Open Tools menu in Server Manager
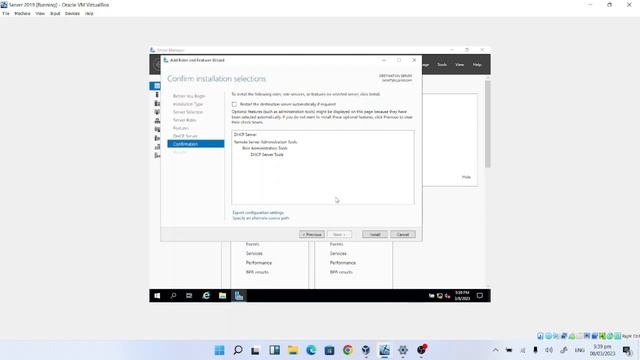The height and width of the screenshot is (360, 640). pyautogui.click(x=442, y=64)
